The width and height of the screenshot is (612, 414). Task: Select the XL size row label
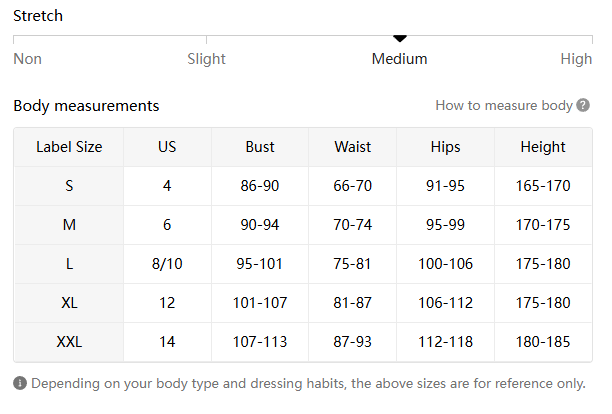point(69,303)
